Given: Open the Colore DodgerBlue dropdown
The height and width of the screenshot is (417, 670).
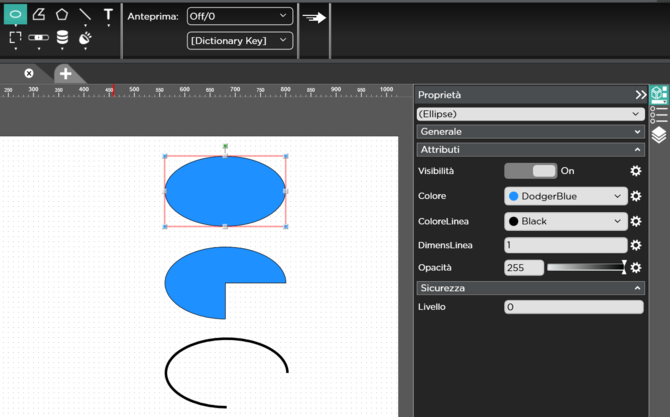Looking at the screenshot, I should 565,196.
